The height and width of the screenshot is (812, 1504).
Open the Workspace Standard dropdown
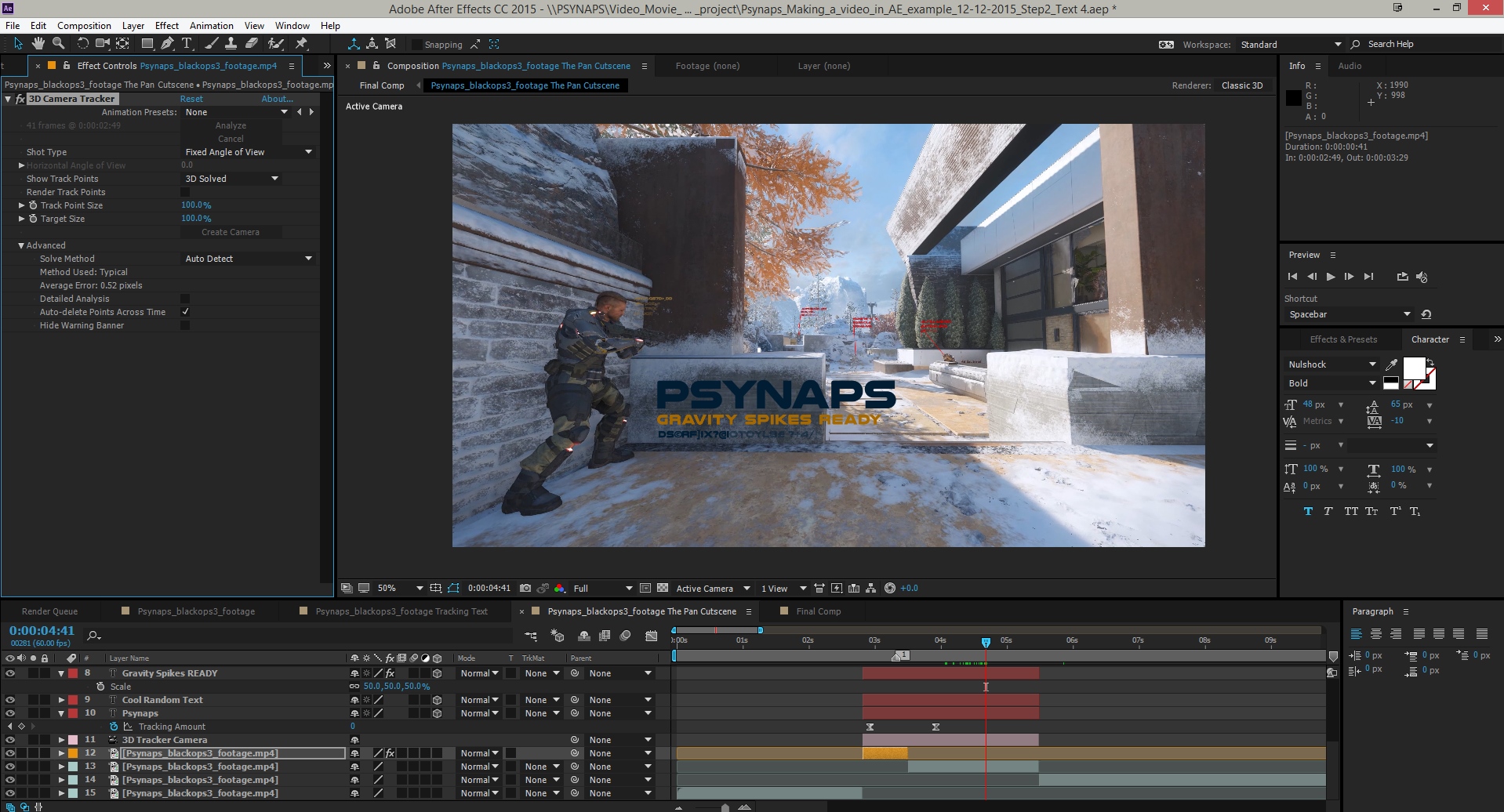pyautogui.click(x=1291, y=45)
